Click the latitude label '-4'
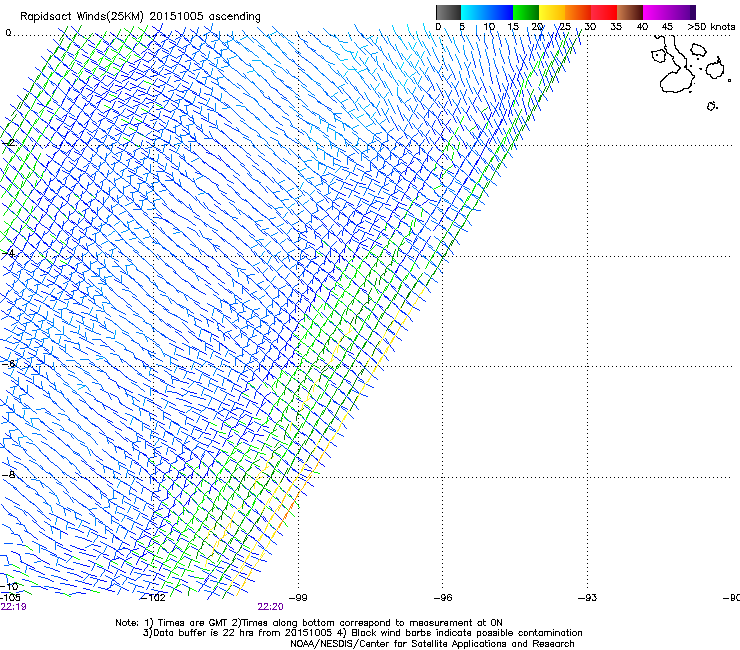 [9, 254]
